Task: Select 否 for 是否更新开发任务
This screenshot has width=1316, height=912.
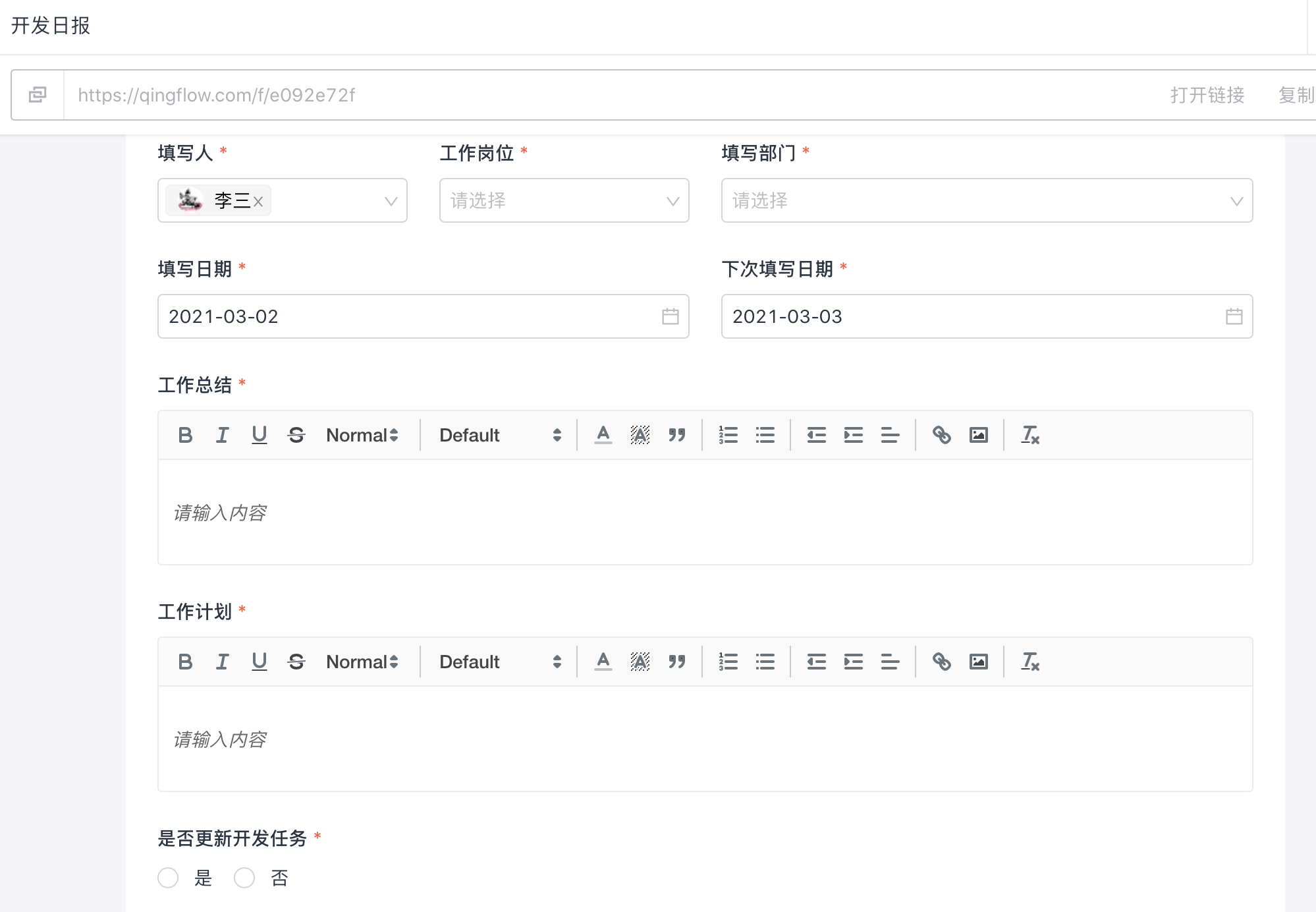Action: (244, 878)
